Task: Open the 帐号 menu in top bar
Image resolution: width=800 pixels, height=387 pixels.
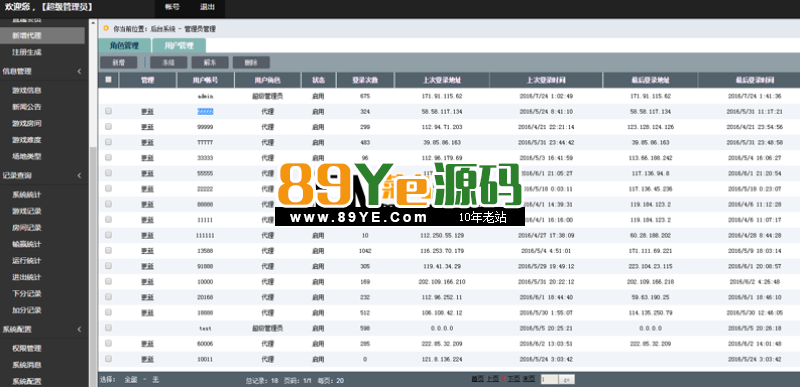Action: 172,7
